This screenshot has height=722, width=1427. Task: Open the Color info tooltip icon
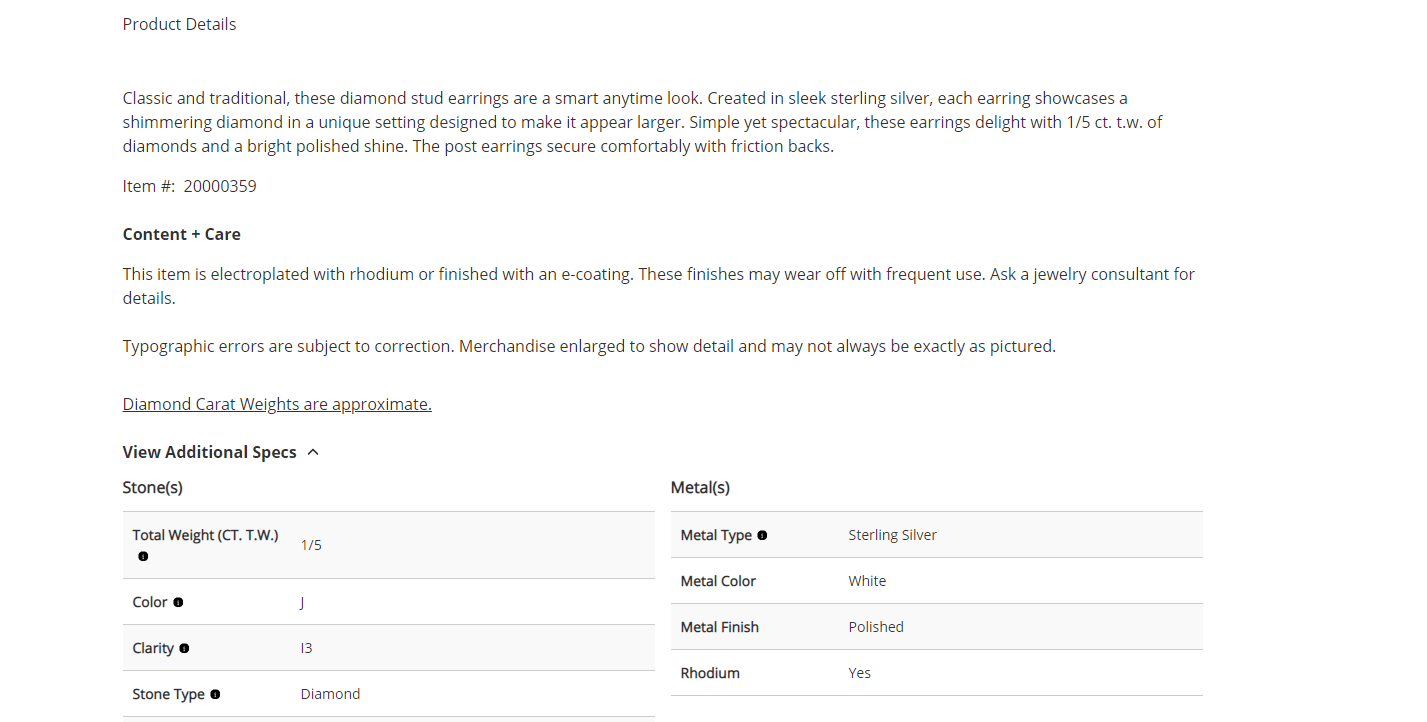coord(178,602)
